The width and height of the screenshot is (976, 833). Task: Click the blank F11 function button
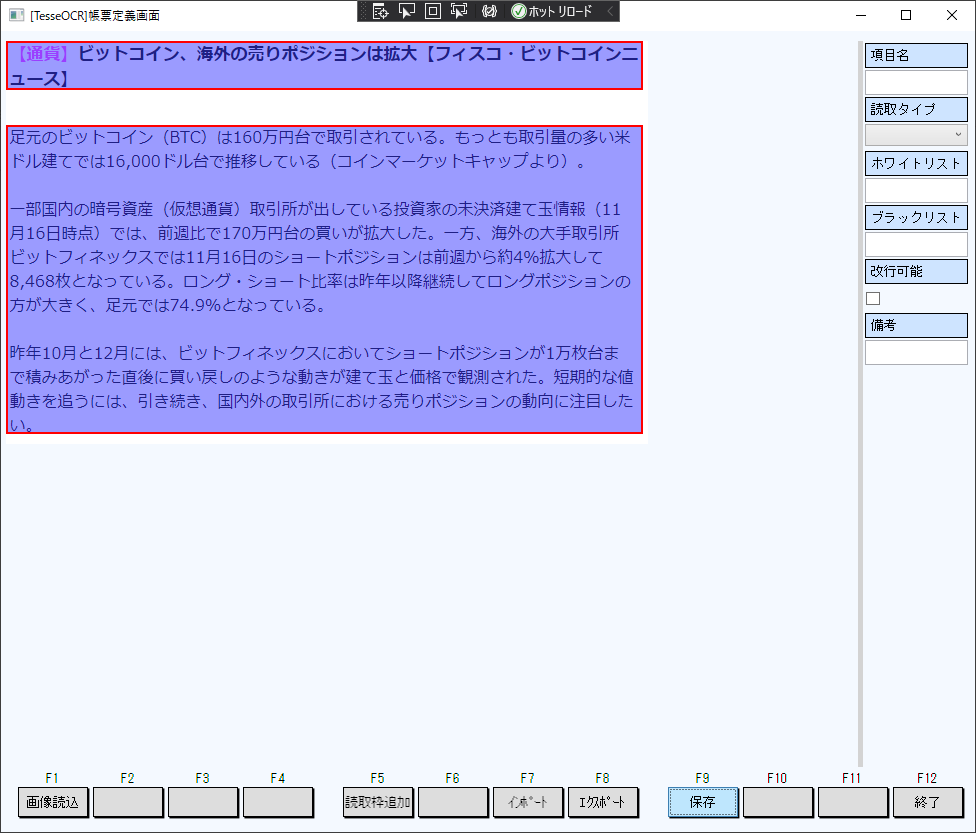click(x=852, y=802)
